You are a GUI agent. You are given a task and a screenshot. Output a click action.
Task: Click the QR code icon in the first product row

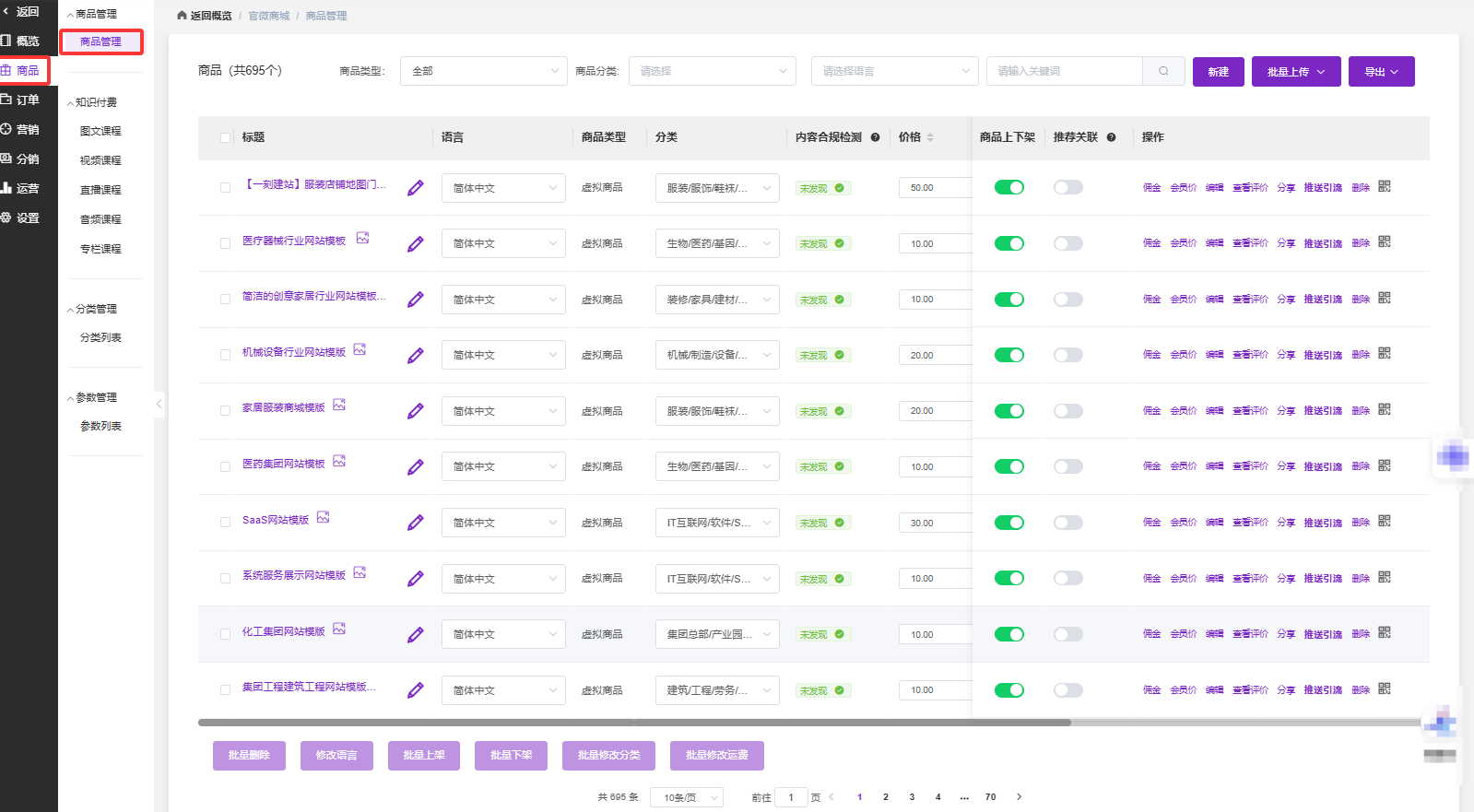coord(1384,186)
